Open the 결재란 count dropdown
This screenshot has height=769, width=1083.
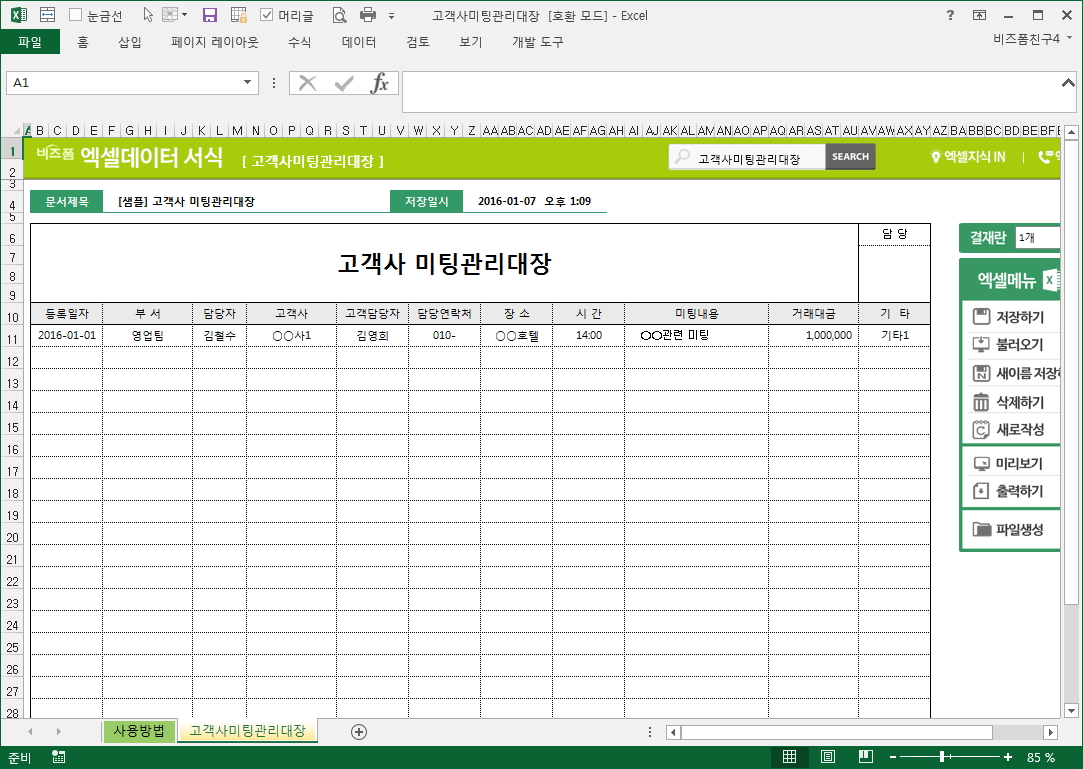tap(1036, 238)
